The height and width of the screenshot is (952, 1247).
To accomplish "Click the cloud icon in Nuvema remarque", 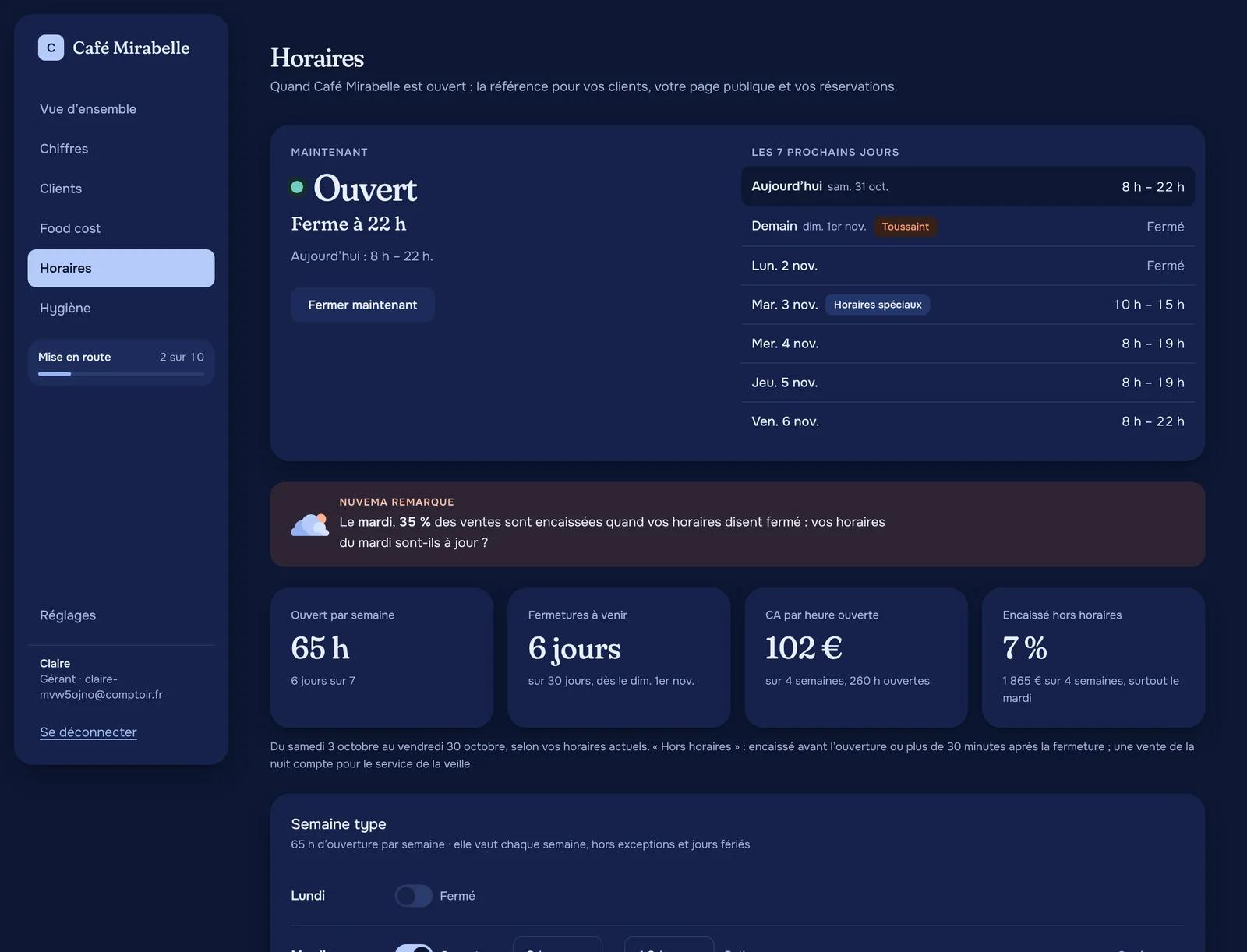I will point(310,524).
